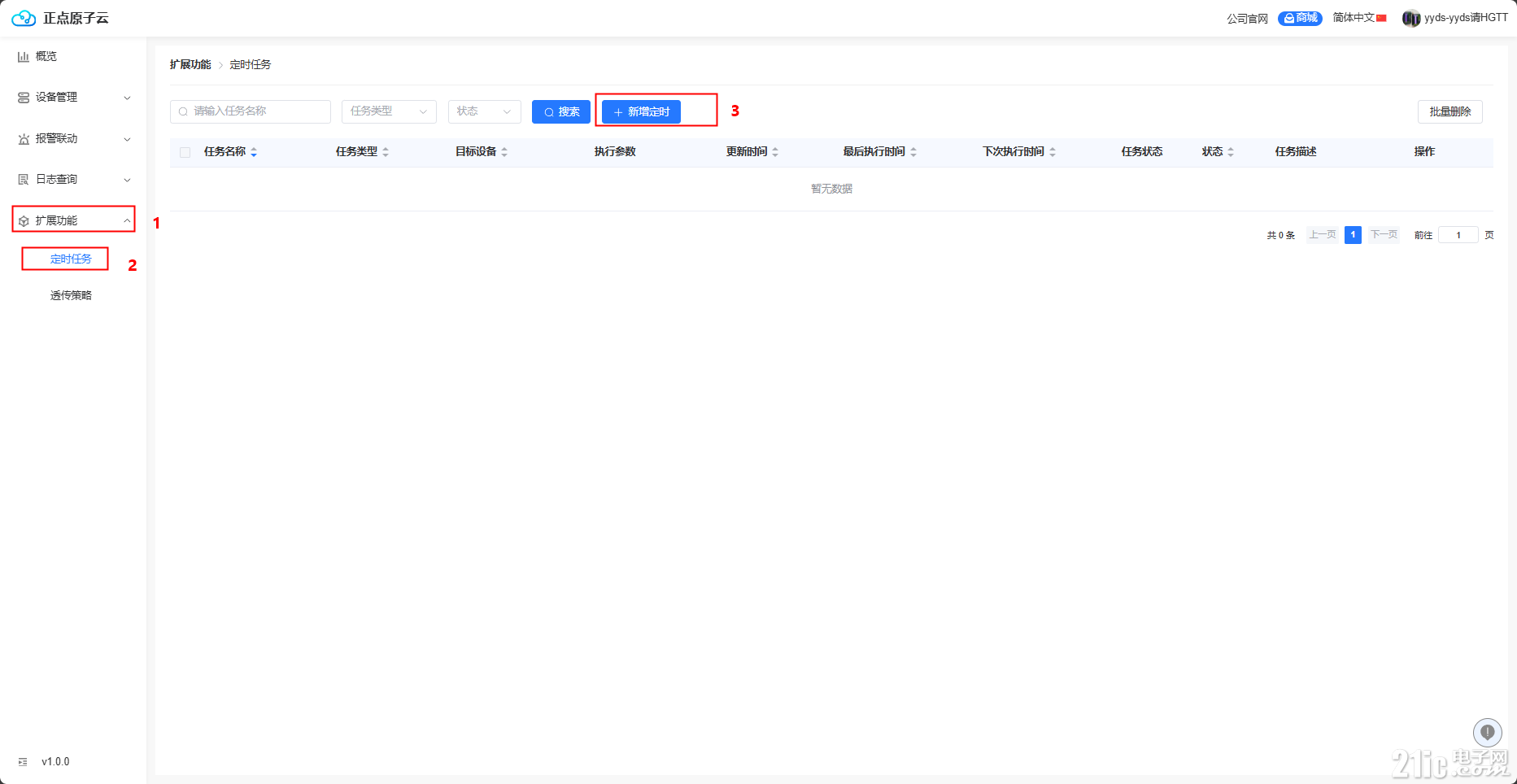Click the round feedback alert icon
Image resolution: width=1517 pixels, height=784 pixels.
(x=1487, y=733)
